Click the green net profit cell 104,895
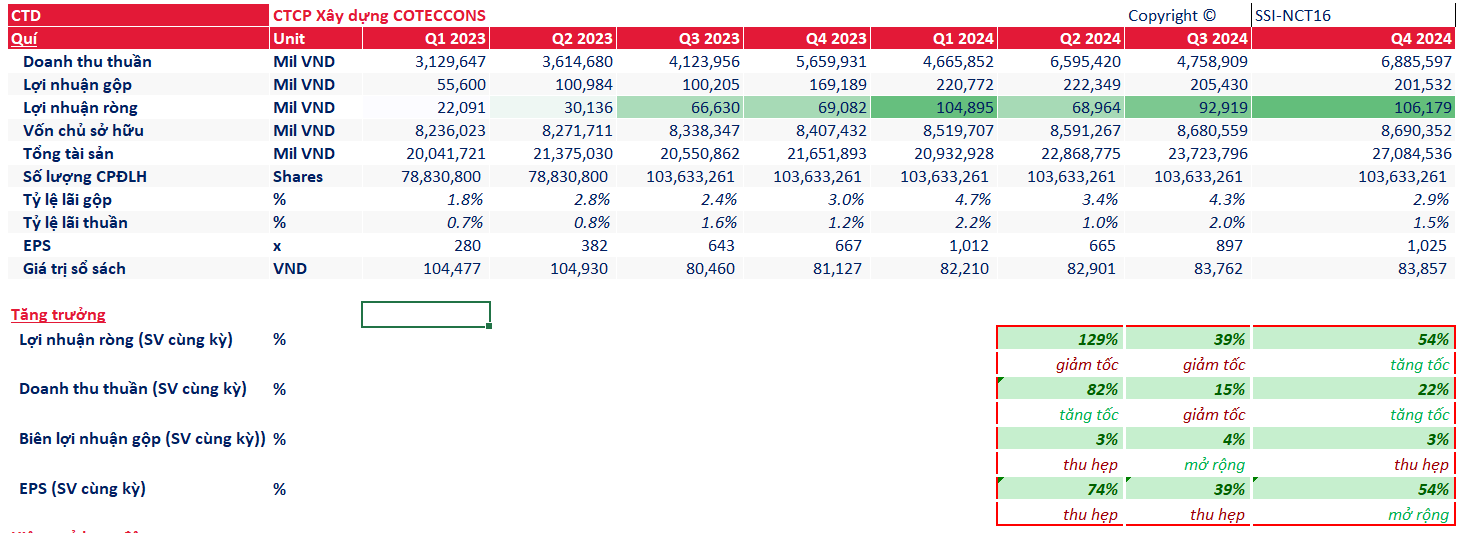The width and height of the screenshot is (1474, 533). click(934, 108)
